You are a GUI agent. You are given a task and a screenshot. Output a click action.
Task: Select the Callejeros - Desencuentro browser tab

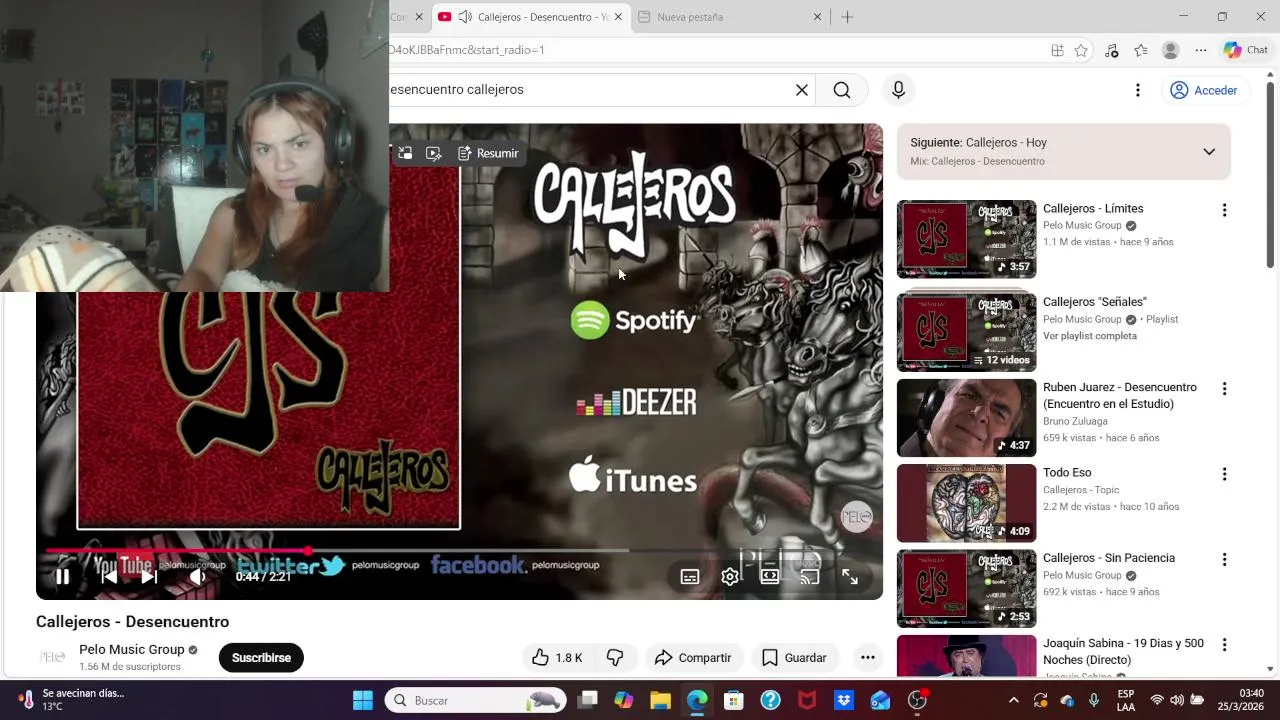pyautogui.click(x=530, y=17)
